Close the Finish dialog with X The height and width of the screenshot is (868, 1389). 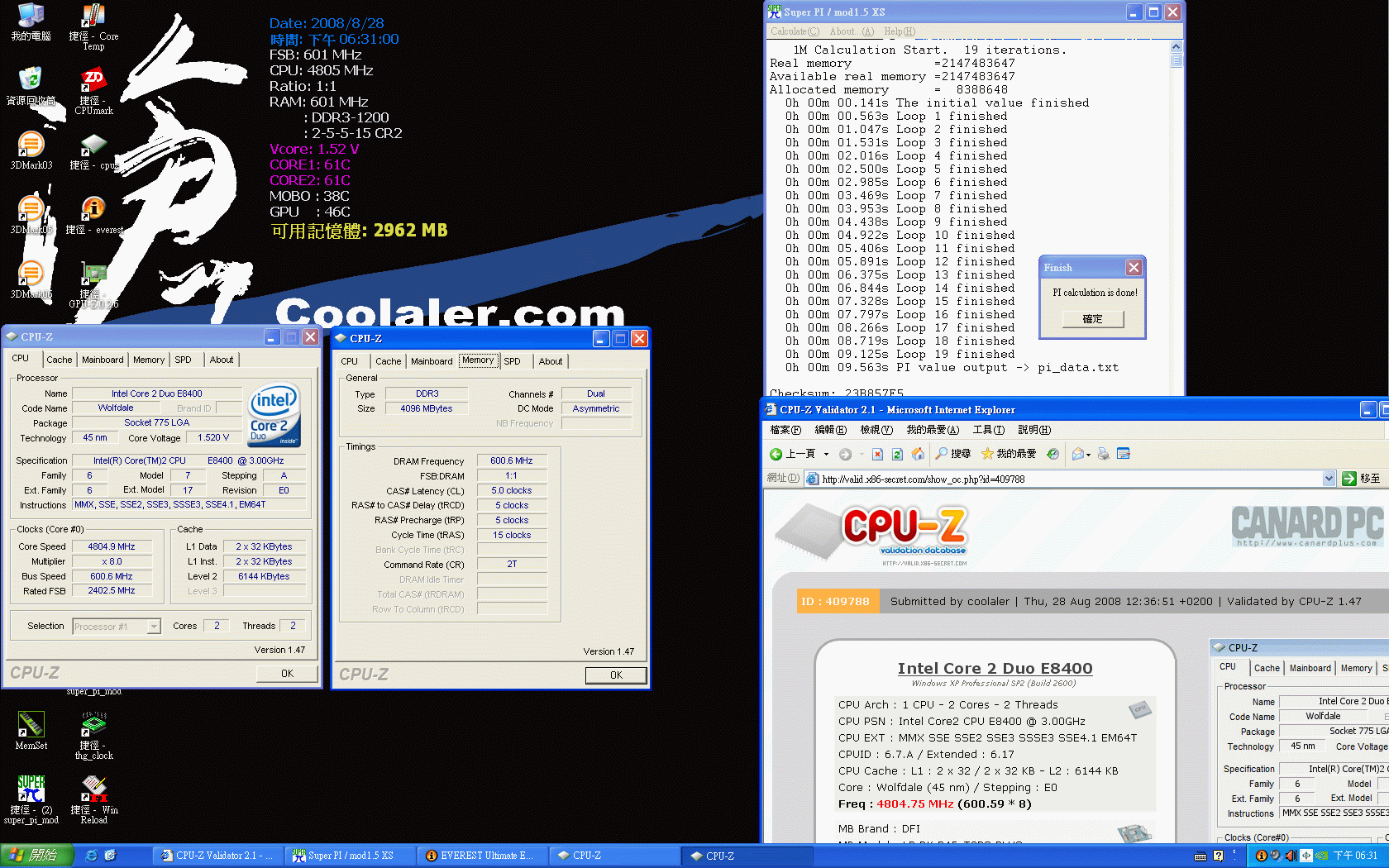[x=1134, y=267]
